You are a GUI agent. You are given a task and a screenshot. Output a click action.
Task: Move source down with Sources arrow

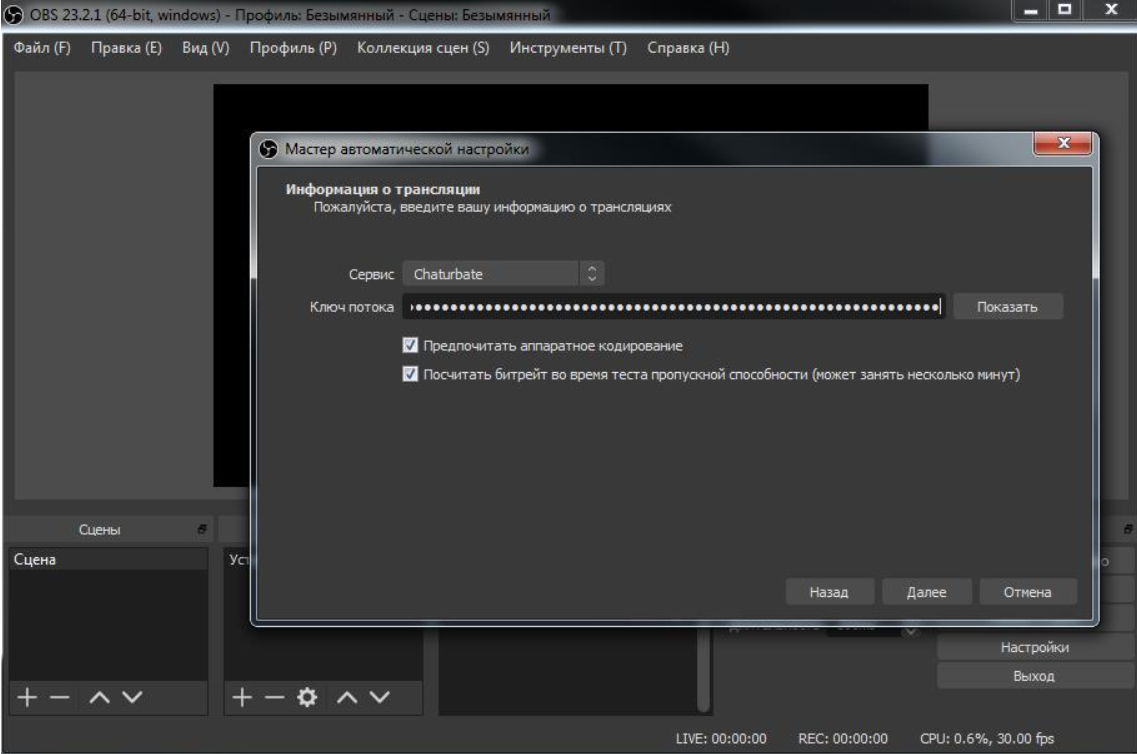380,697
